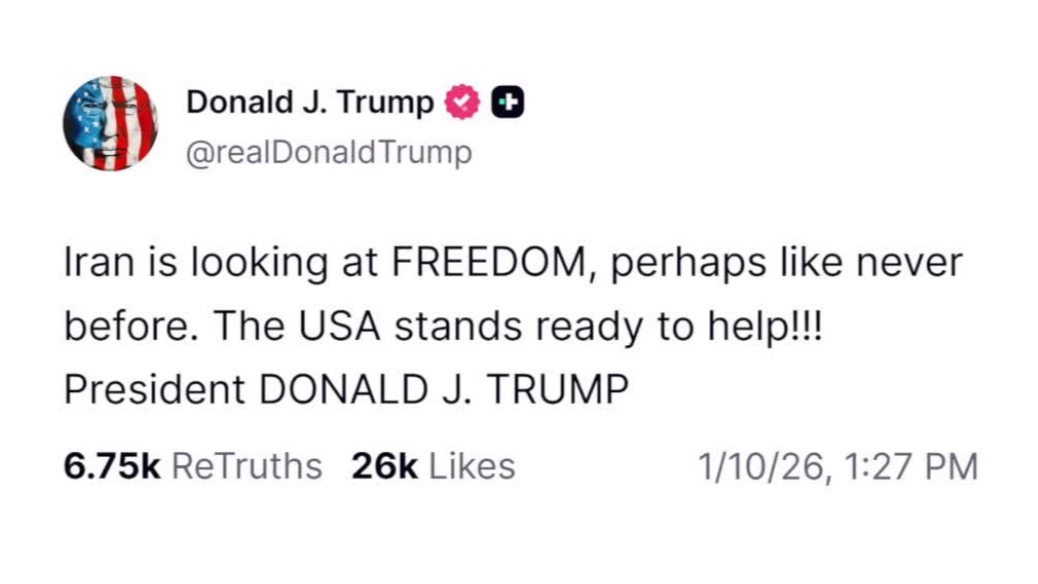Image resolution: width=1038 pixels, height=584 pixels.
Task: Click the ReTruths label
Action: tap(247, 466)
